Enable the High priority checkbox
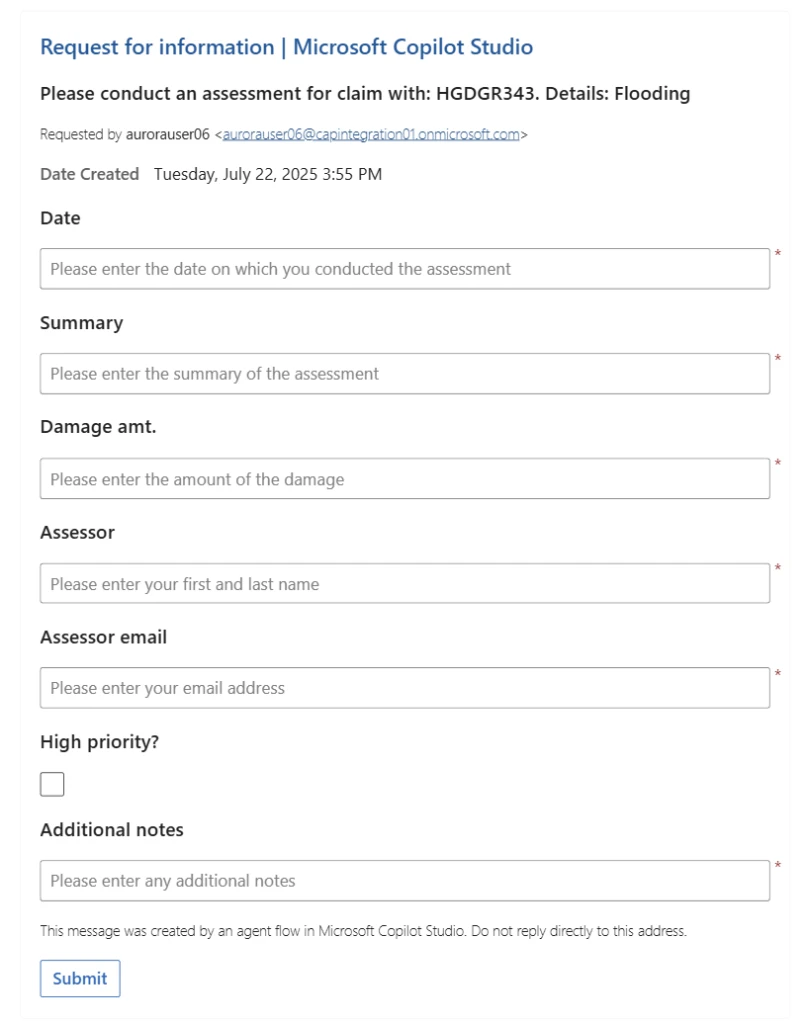This screenshot has height=1024, width=808. coord(51,784)
